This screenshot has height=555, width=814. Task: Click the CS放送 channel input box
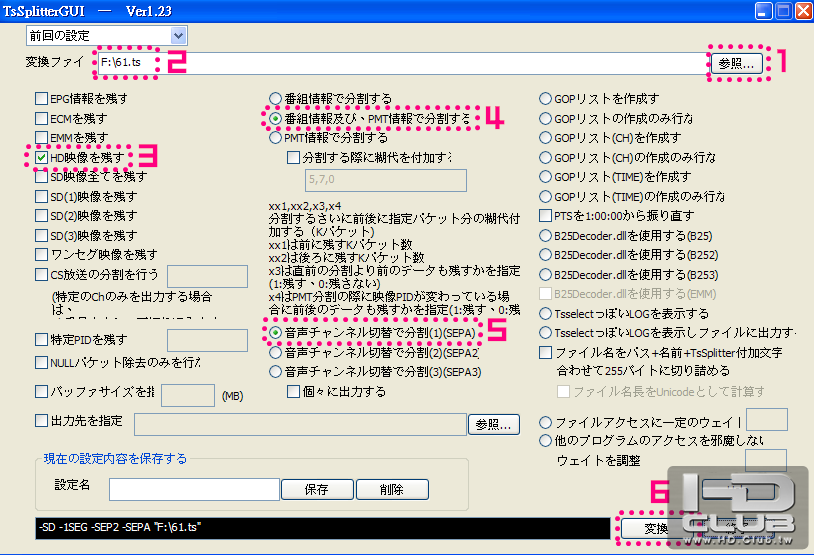click(207, 276)
